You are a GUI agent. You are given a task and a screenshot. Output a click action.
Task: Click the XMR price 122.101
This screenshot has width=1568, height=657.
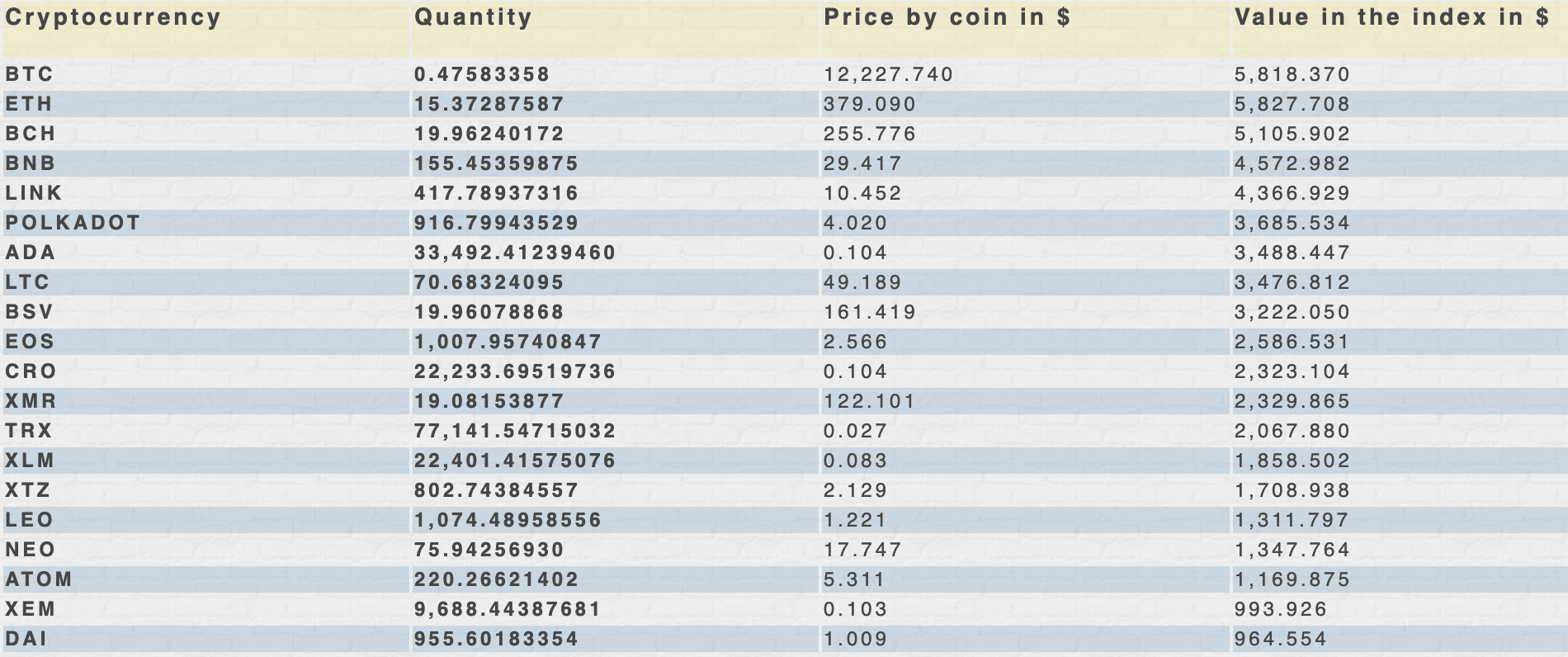[870, 401]
